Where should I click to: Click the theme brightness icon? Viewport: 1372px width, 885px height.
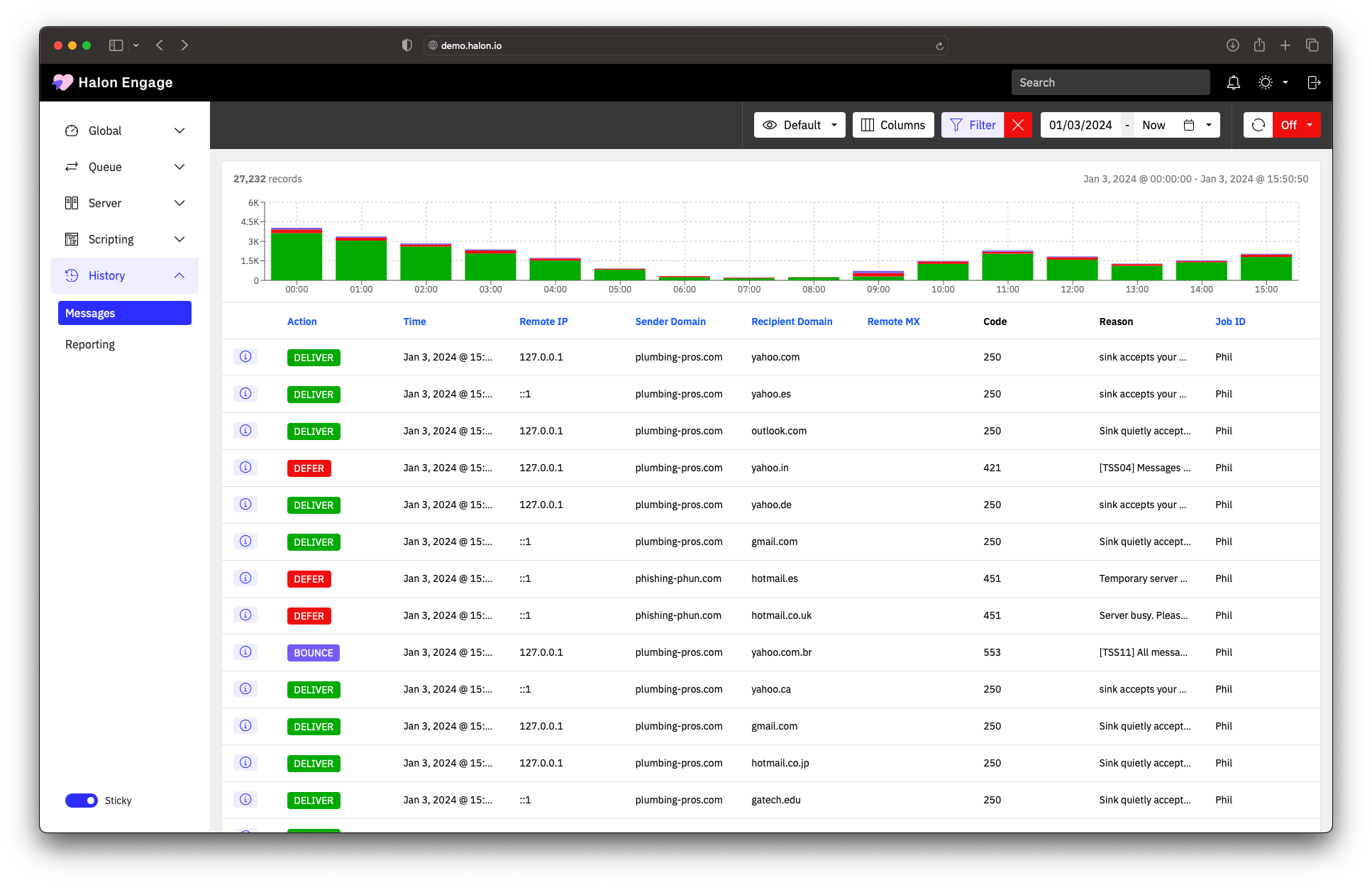pos(1265,82)
